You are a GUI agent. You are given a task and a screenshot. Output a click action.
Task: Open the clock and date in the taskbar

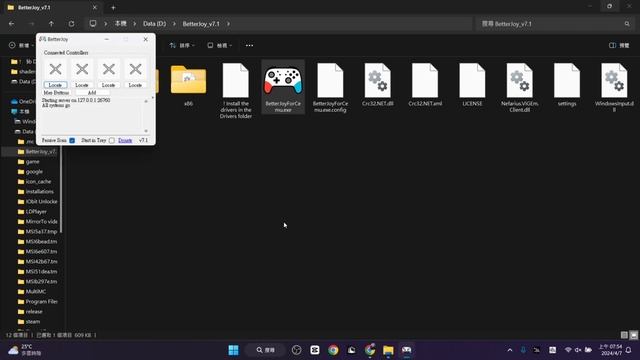coord(610,350)
